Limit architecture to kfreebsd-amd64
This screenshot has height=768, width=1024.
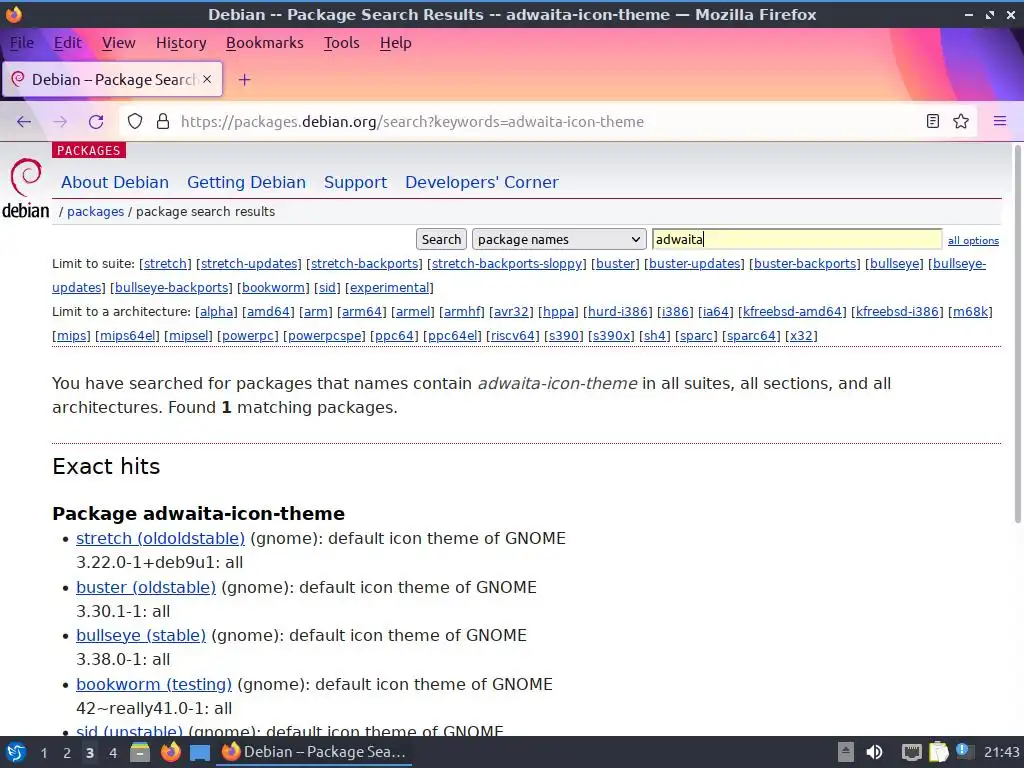(792, 312)
